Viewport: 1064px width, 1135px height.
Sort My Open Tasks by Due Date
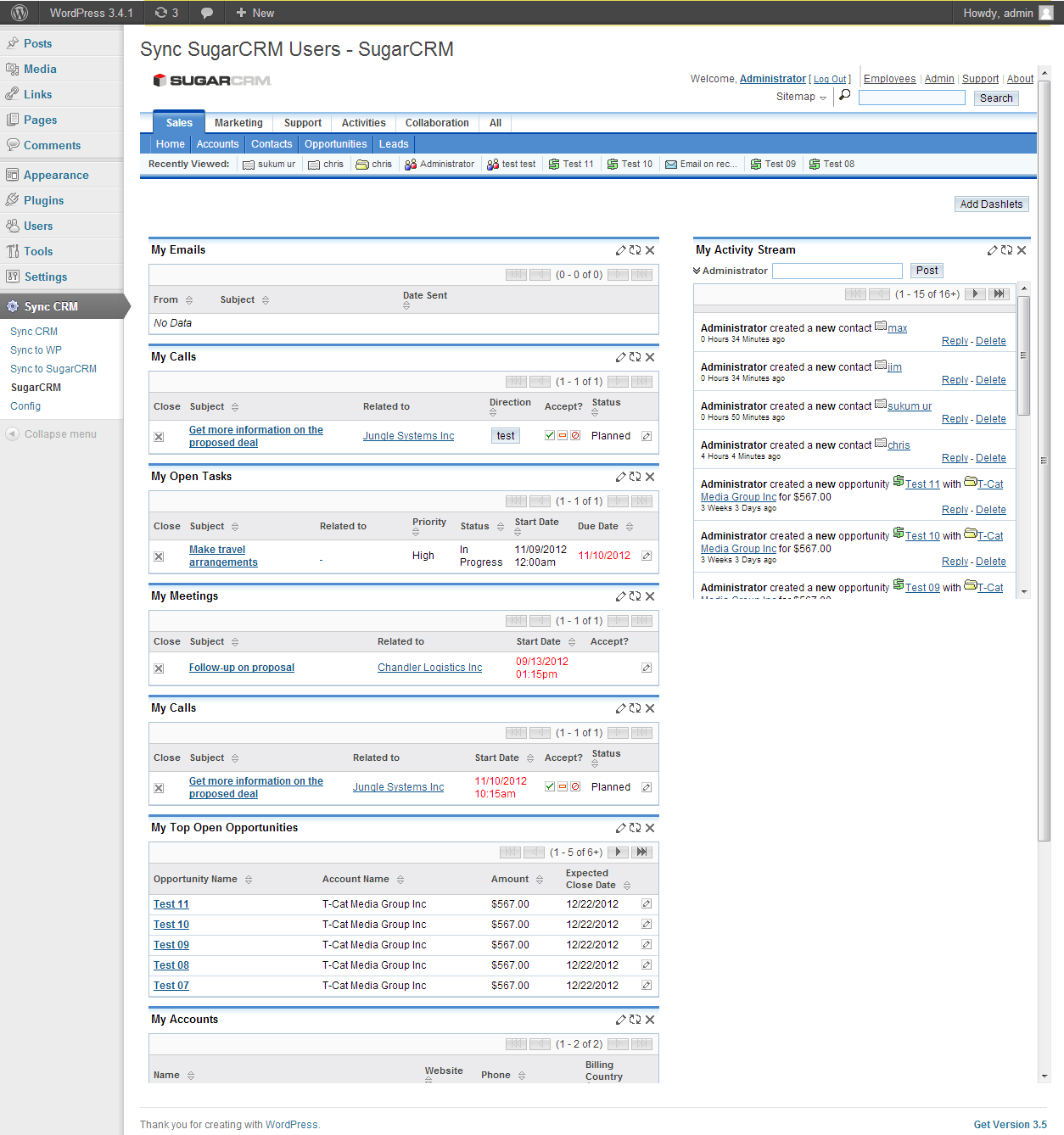point(630,527)
